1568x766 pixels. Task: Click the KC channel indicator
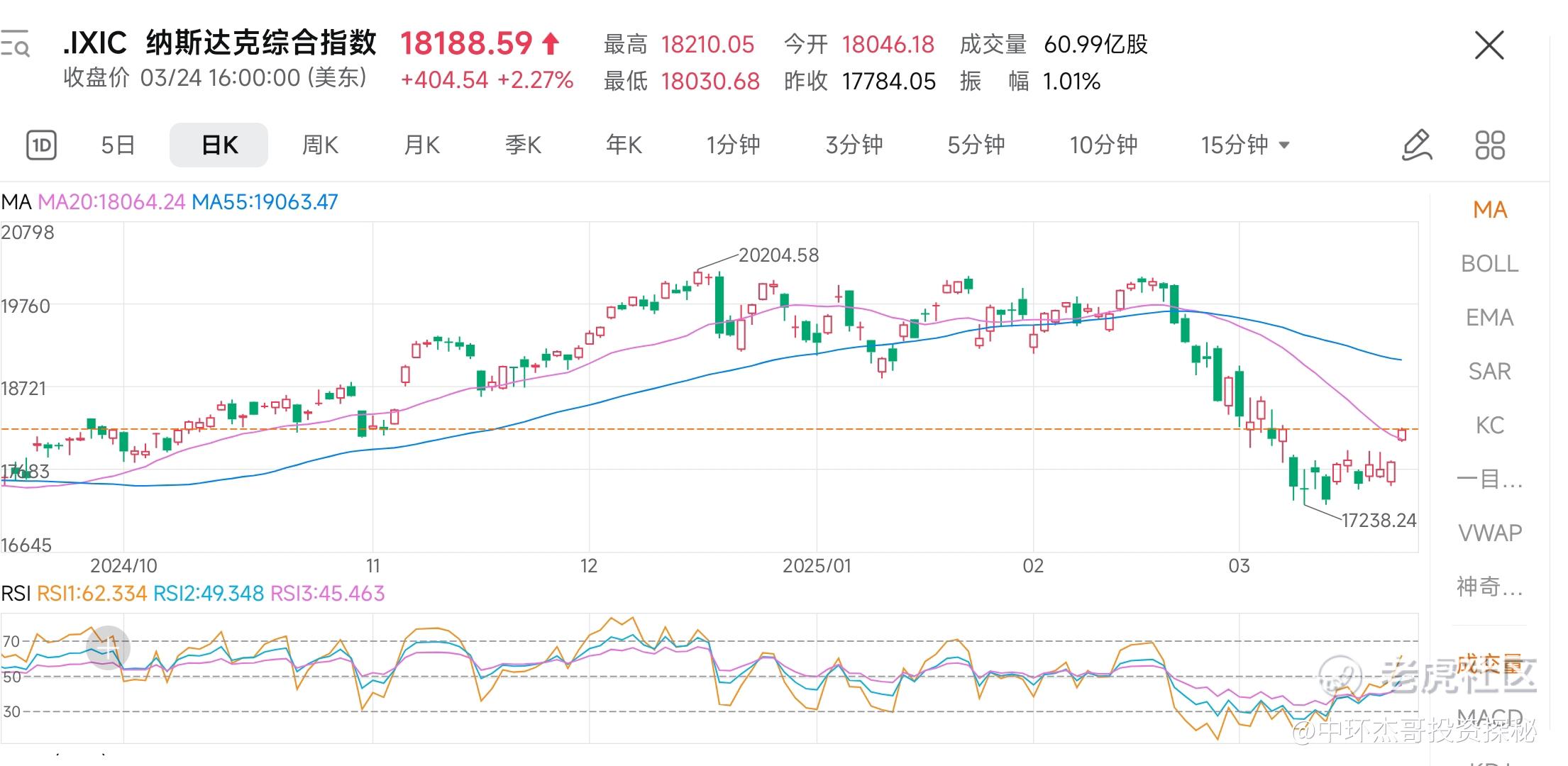pos(1489,426)
